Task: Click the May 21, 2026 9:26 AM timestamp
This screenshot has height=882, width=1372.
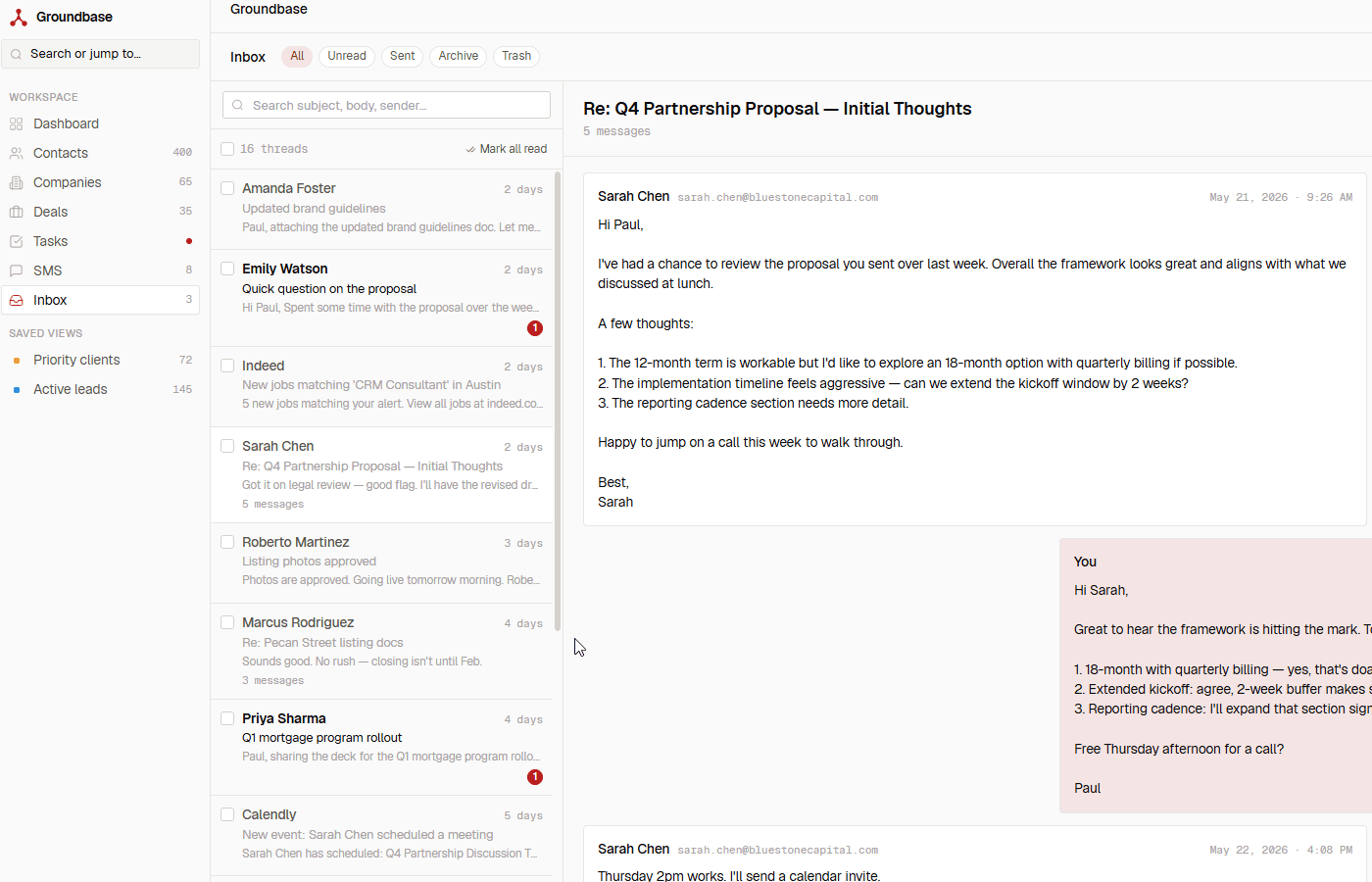Action: [1281, 198]
